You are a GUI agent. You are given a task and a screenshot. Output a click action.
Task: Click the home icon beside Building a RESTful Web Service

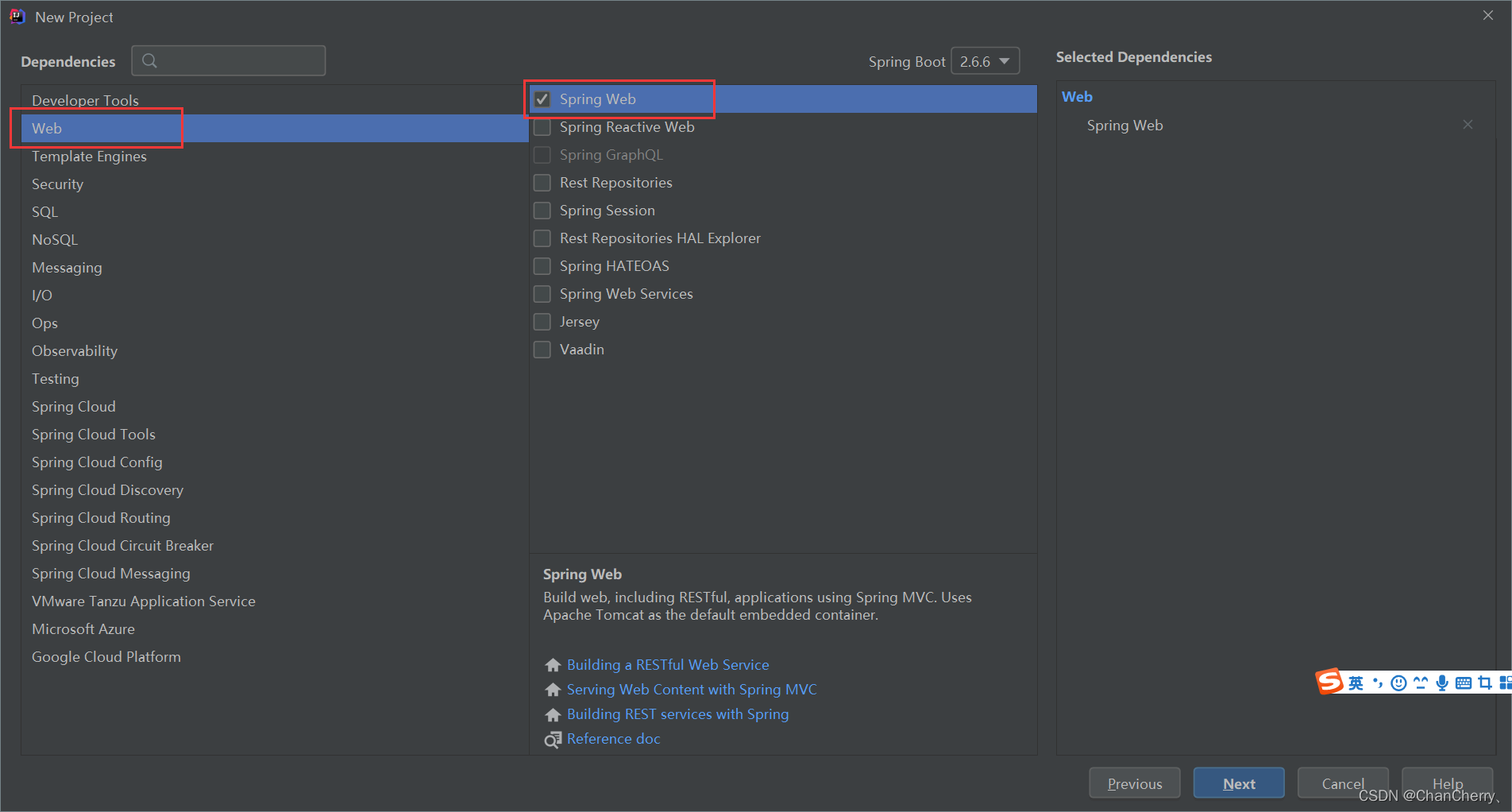coord(553,665)
